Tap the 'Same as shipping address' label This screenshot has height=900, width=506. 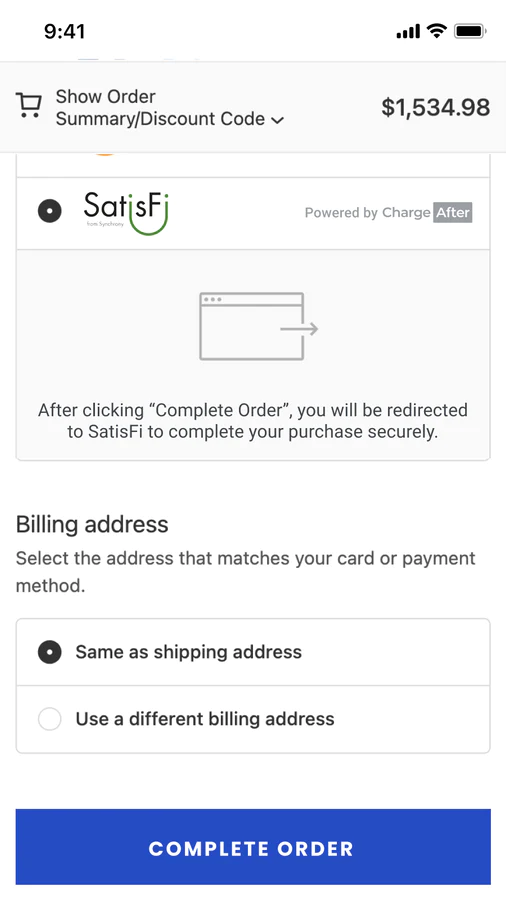189,652
